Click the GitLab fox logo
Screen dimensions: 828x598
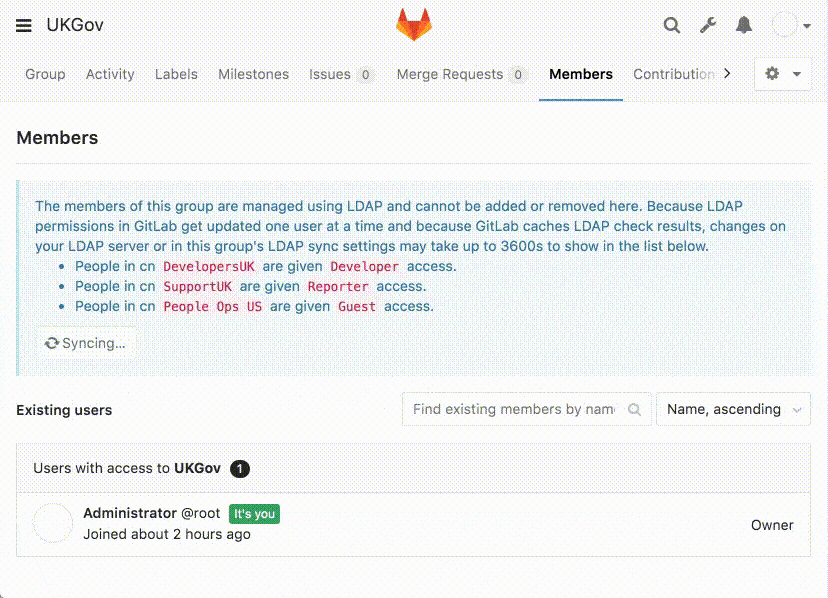pos(413,25)
